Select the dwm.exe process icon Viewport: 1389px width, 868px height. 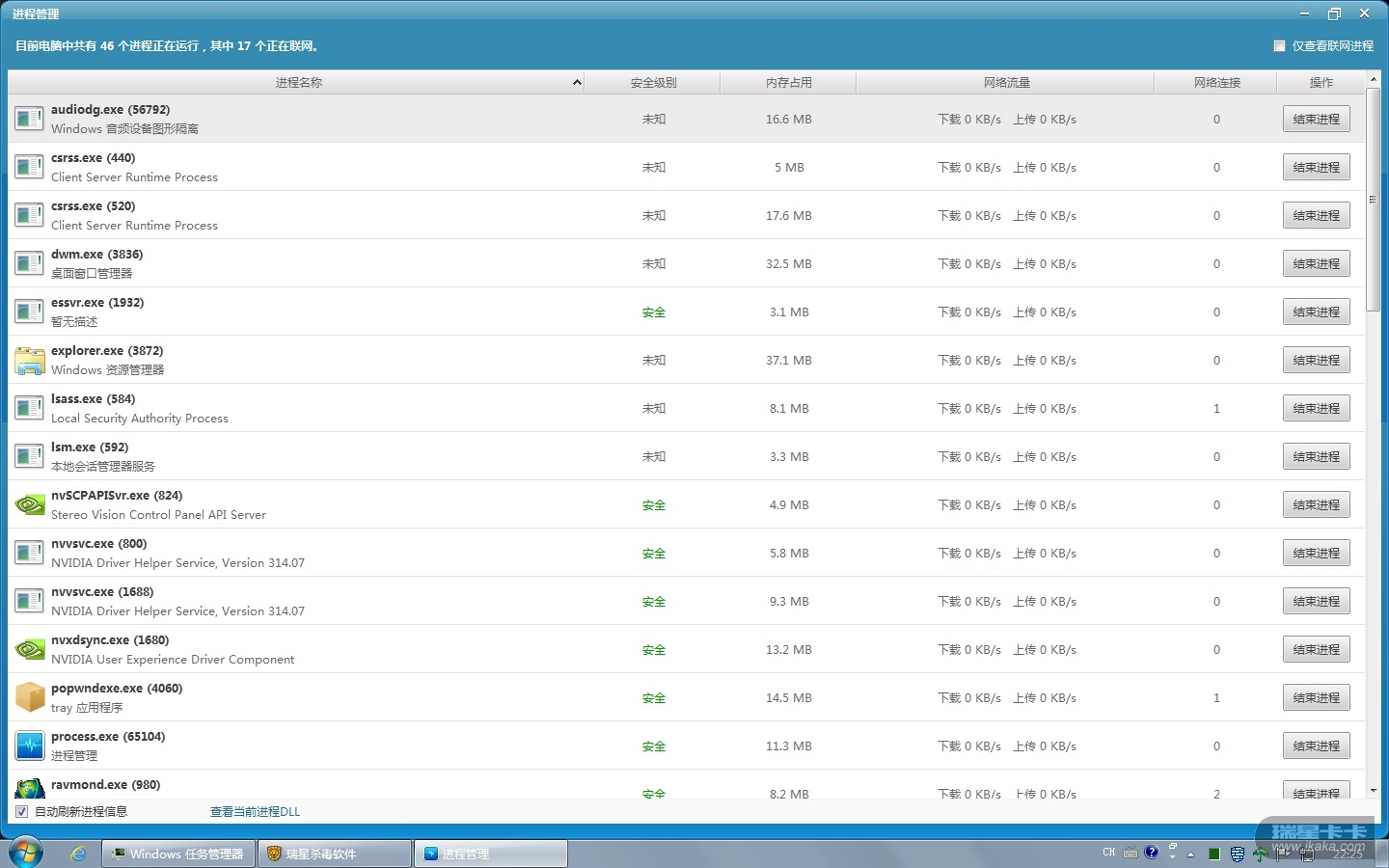click(30, 263)
